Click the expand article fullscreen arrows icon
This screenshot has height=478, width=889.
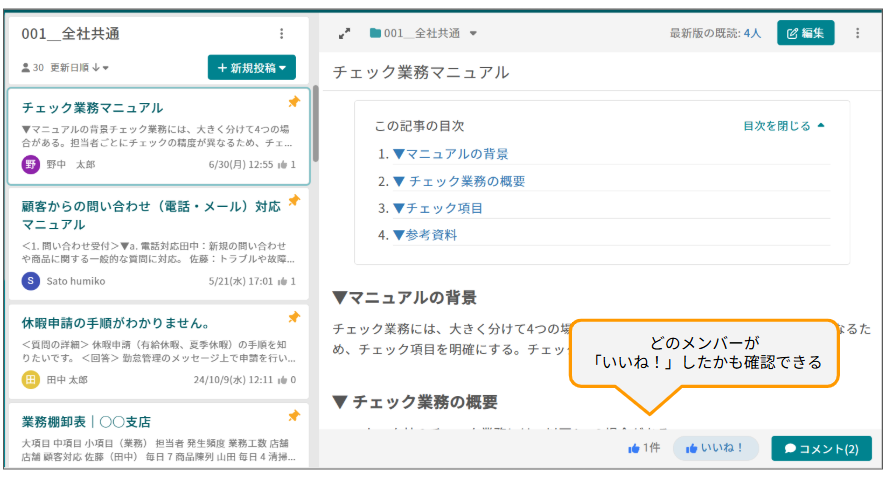pos(344,33)
